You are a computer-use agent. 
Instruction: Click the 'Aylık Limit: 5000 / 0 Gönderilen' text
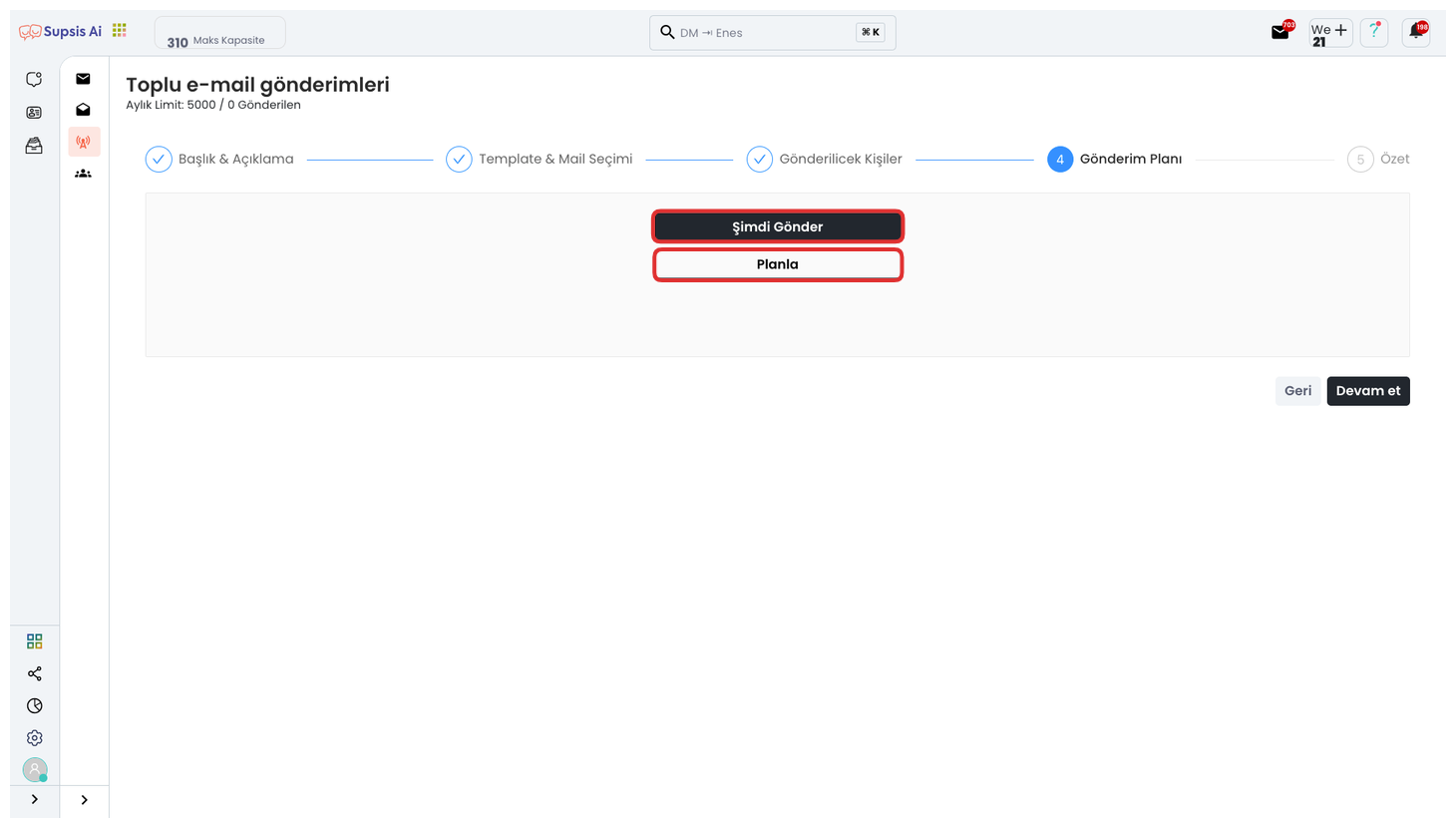click(213, 105)
